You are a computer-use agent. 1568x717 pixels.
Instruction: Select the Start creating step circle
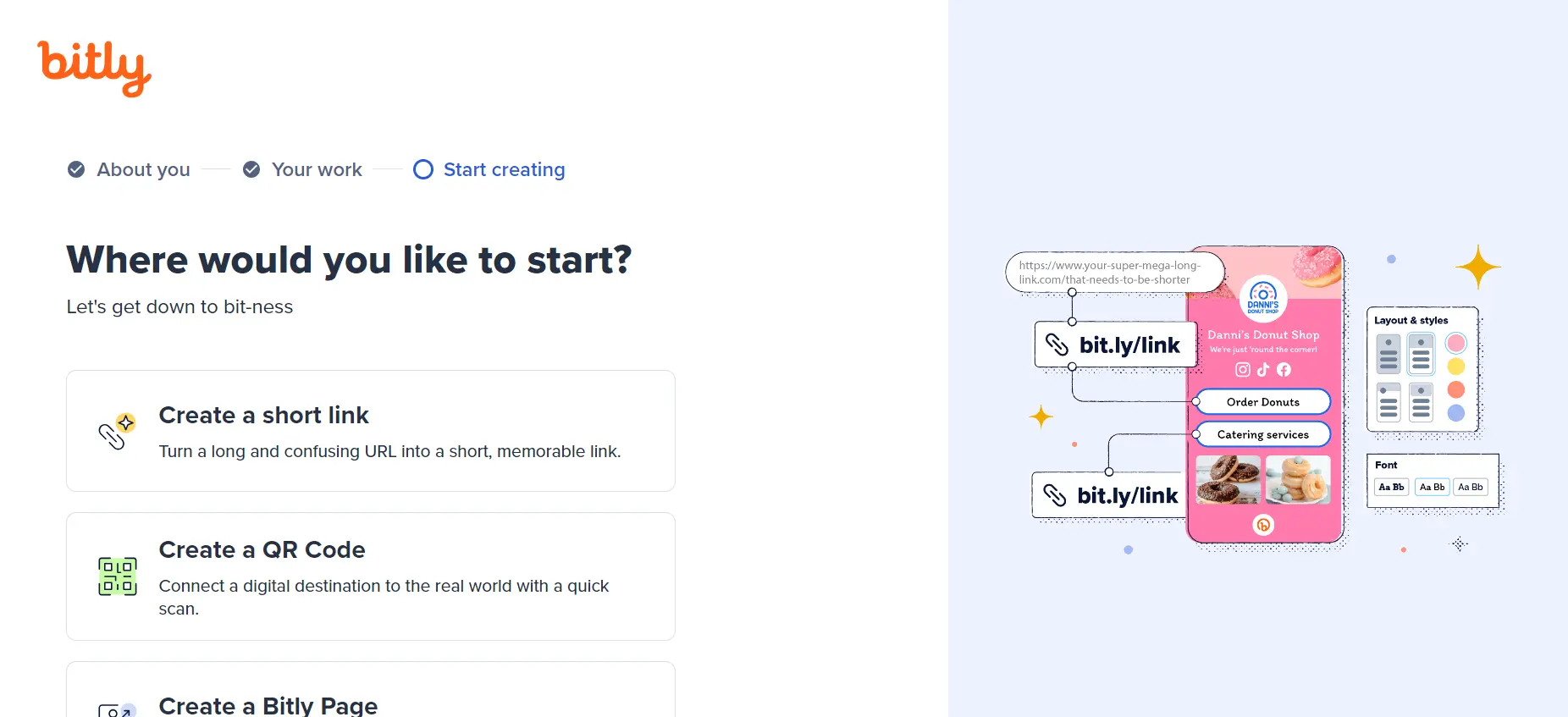tap(422, 169)
